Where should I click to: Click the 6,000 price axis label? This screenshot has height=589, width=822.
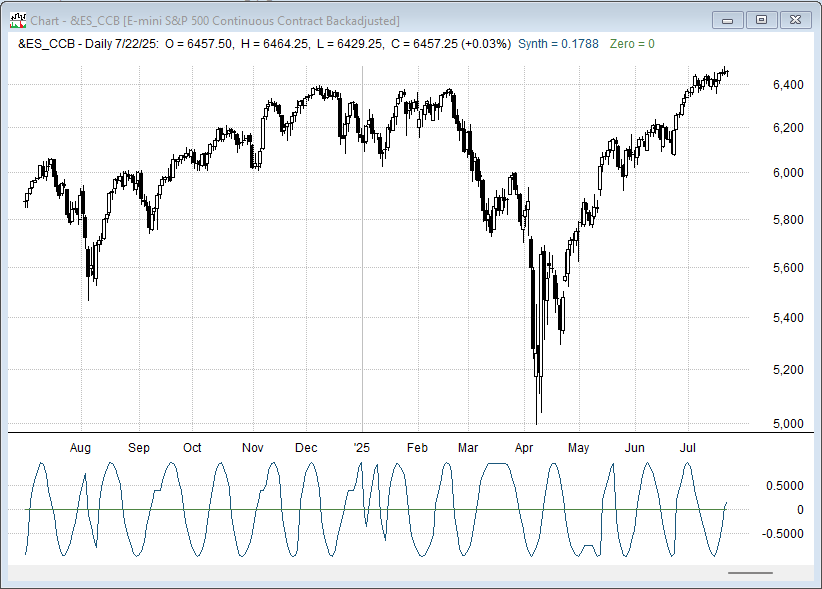788,172
